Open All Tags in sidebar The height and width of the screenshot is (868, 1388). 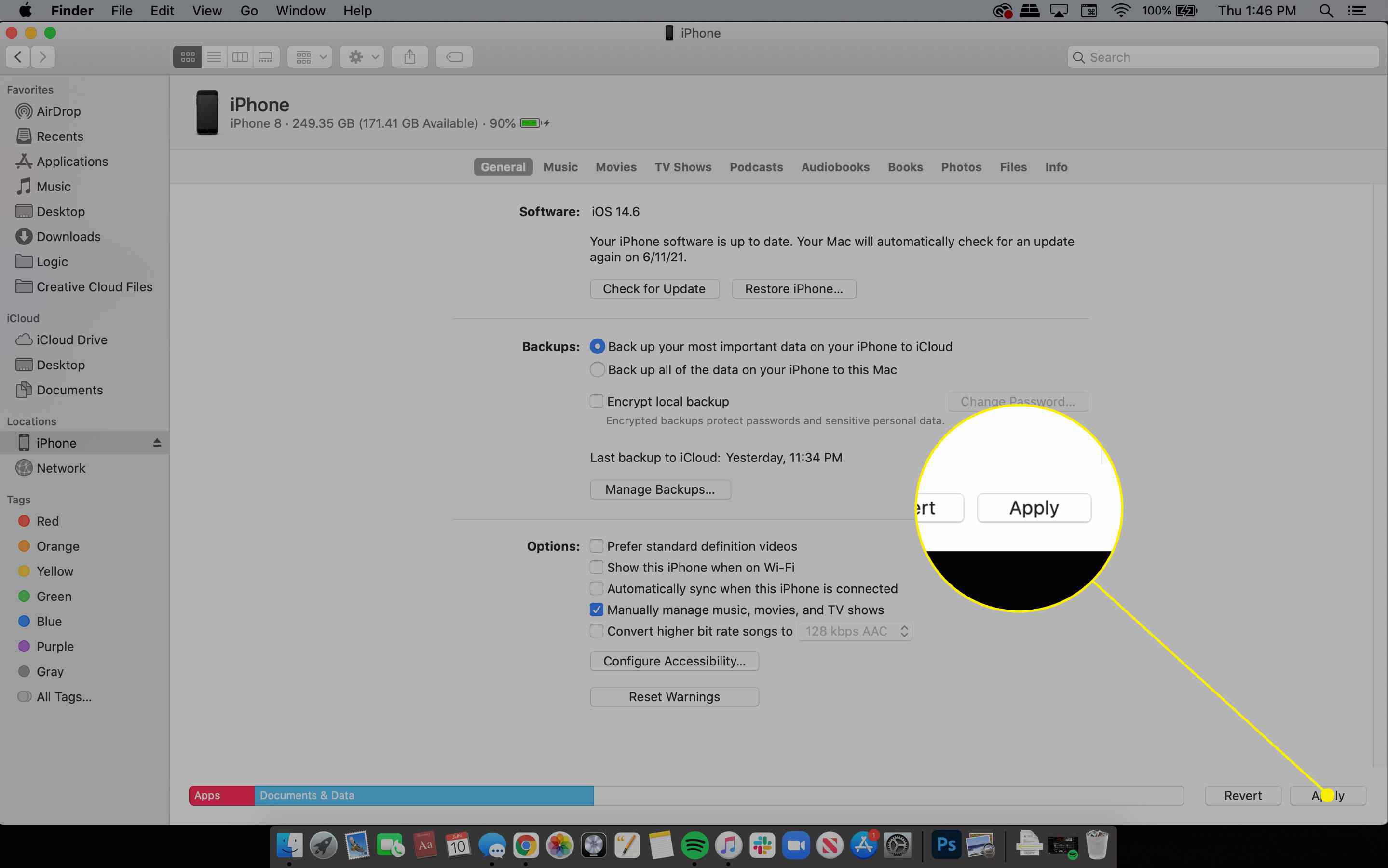point(55,696)
